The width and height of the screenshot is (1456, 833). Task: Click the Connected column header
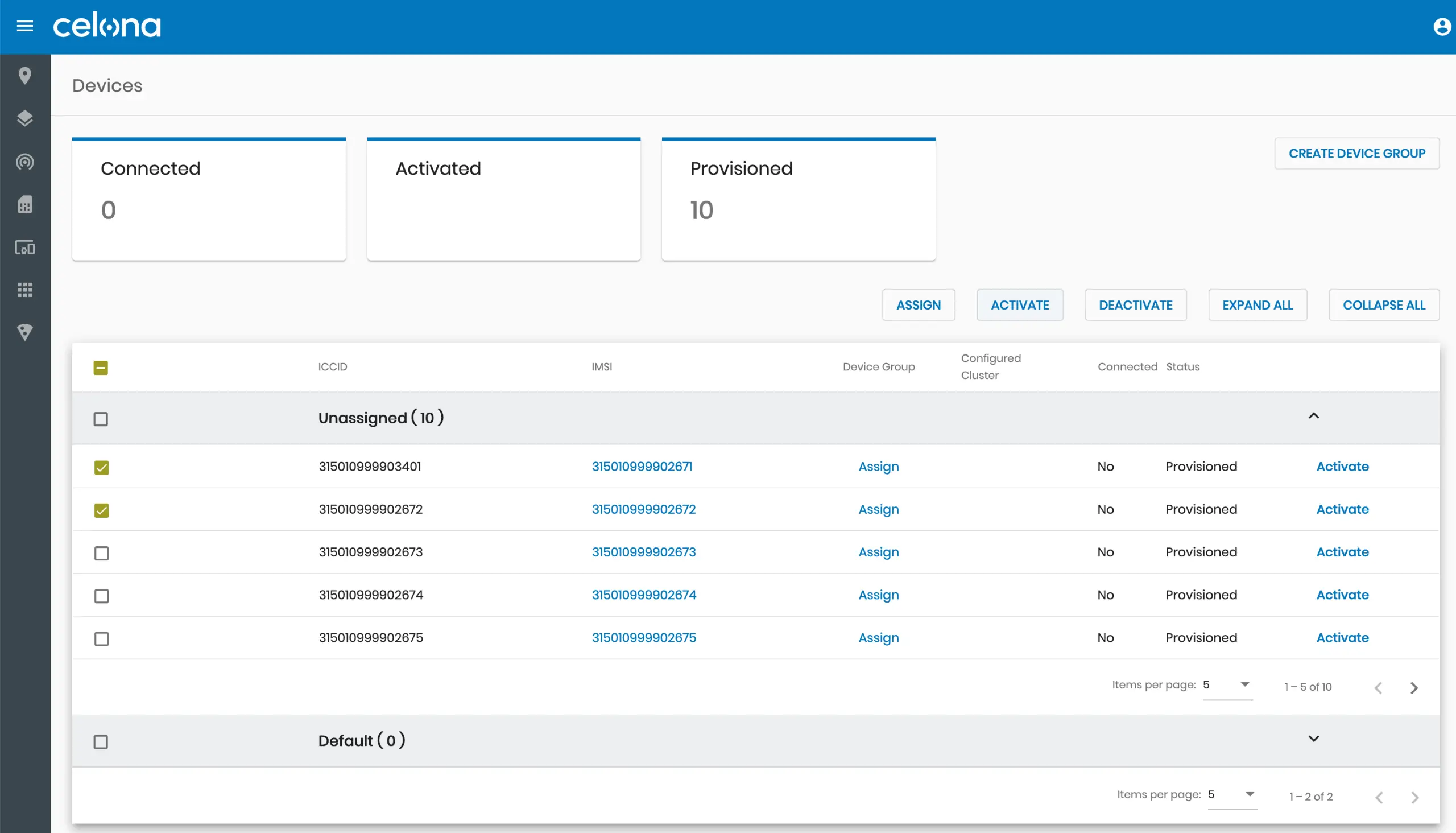[1127, 368]
